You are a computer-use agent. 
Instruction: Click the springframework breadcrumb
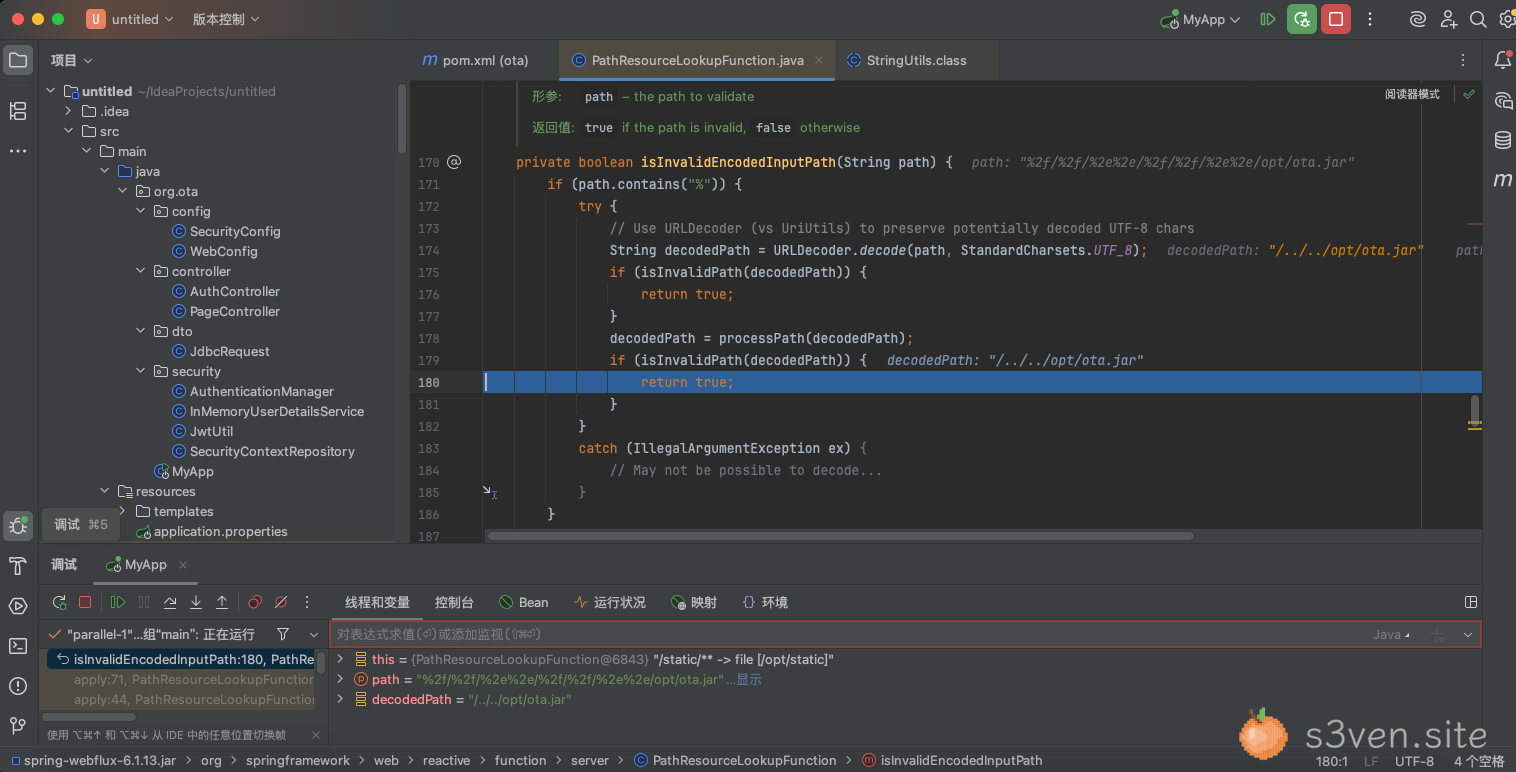[298, 760]
